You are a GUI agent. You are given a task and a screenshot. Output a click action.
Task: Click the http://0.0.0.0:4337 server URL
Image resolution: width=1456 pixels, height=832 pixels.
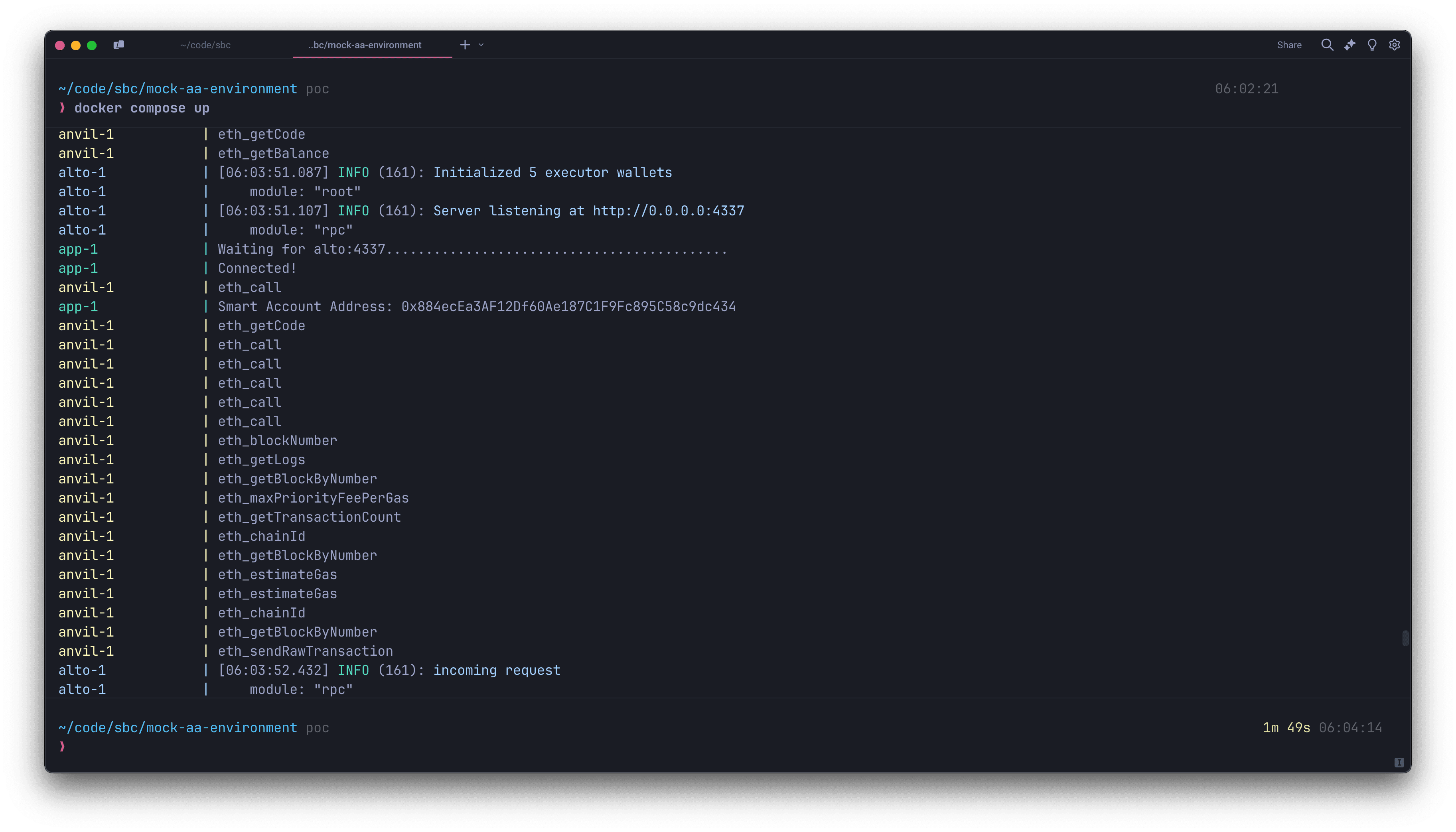[669, 211]
